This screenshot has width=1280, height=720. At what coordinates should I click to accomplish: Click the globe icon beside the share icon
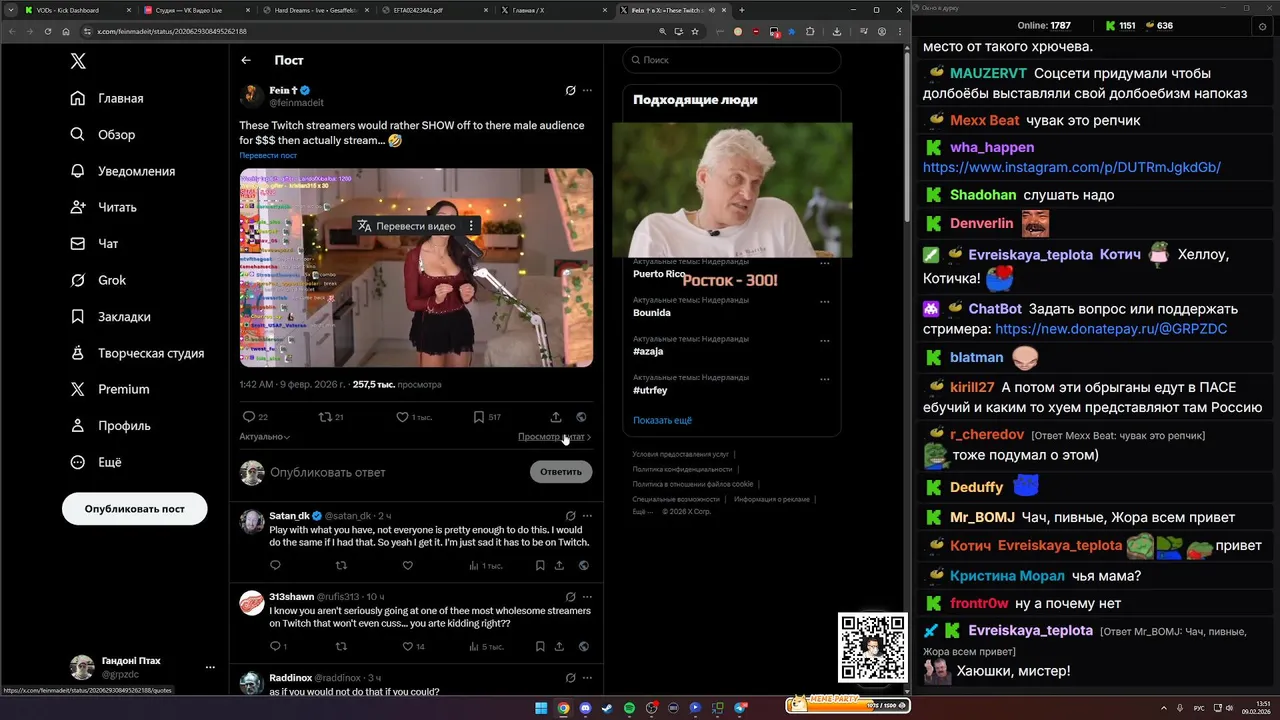[582, 417]
